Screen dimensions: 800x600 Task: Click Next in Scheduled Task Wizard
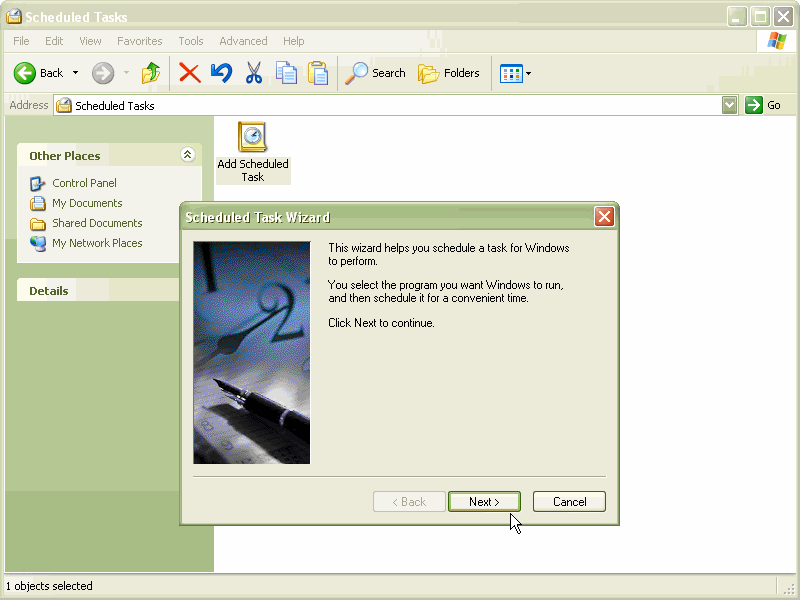tap(484, 502)
